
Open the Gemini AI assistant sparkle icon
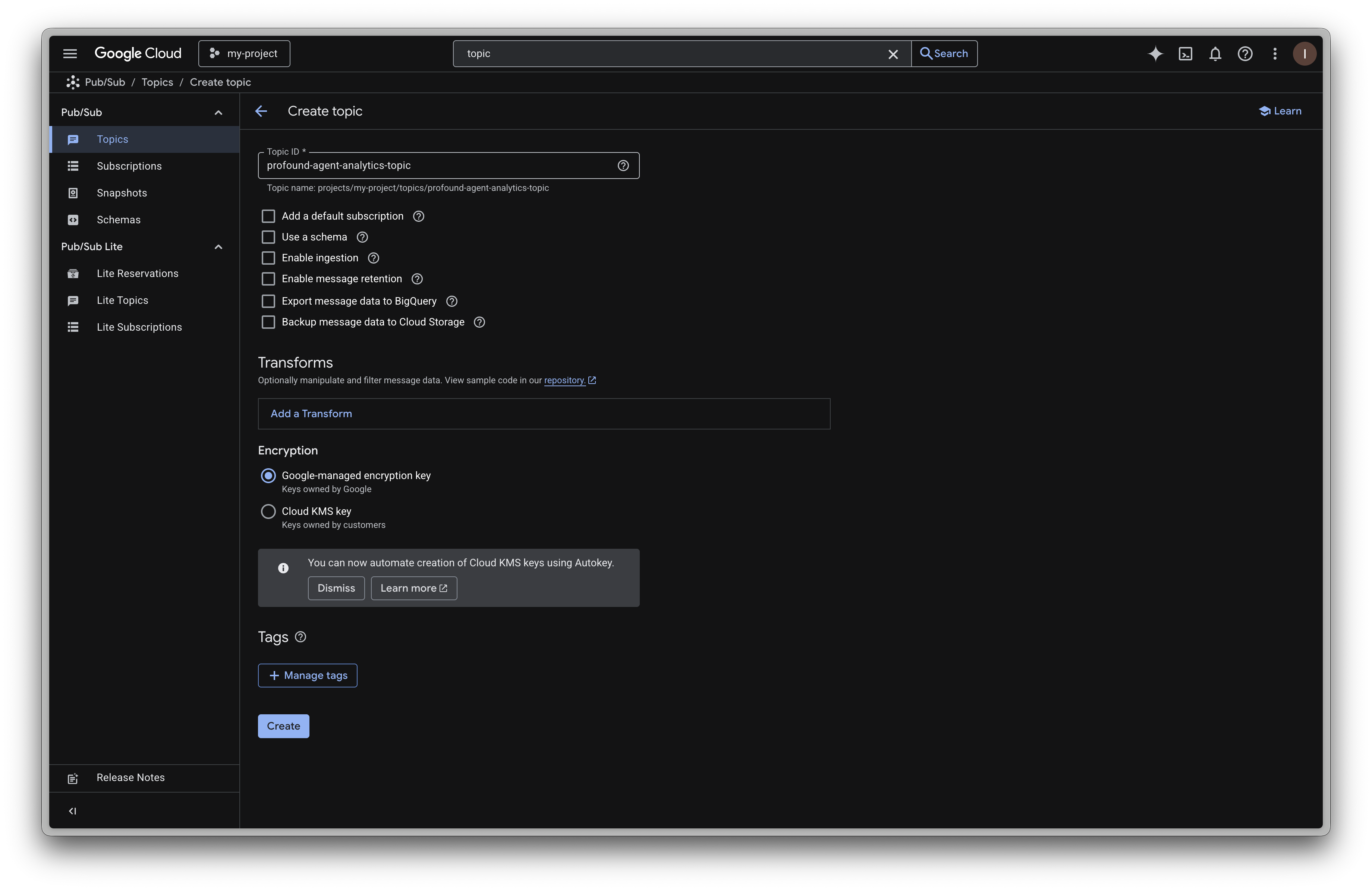click(x=1155, y=54)
